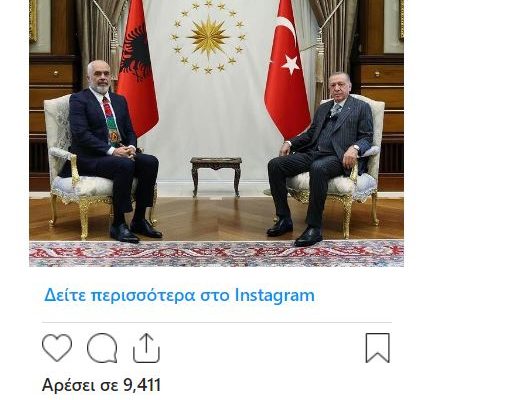Image resolution: width=509 pixels, height=400 pixels.
Task: Click the man in pinstripe suit on the right
Action: tap(322, 158)
